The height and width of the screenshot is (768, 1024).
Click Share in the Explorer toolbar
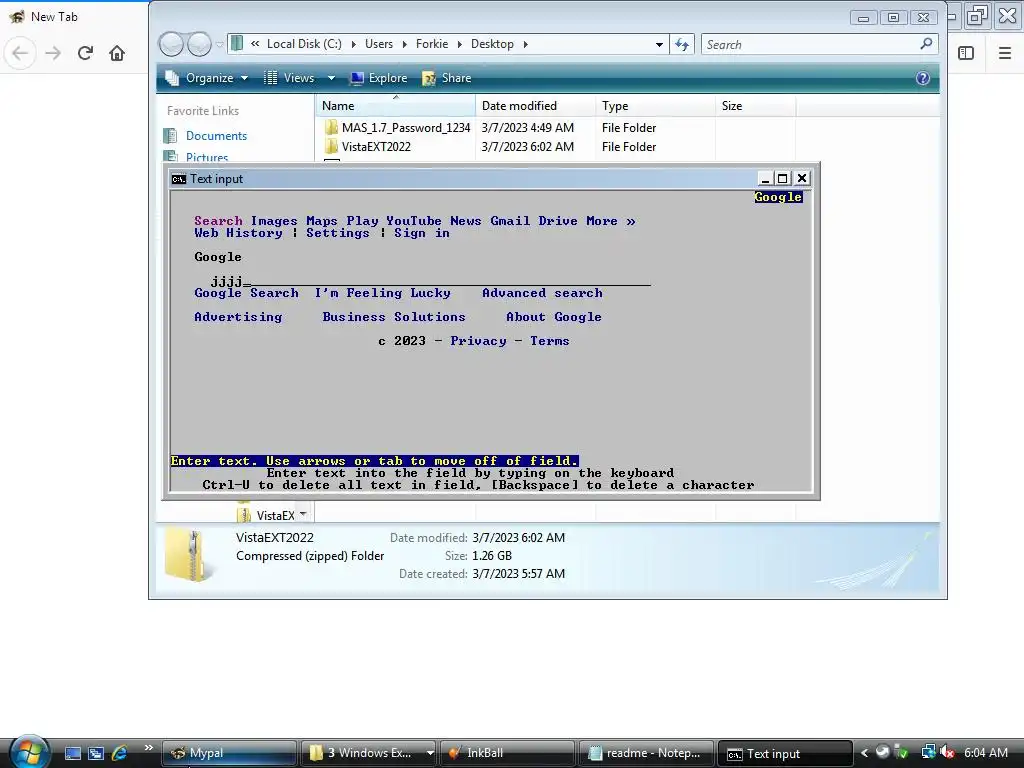coord(447,78)
